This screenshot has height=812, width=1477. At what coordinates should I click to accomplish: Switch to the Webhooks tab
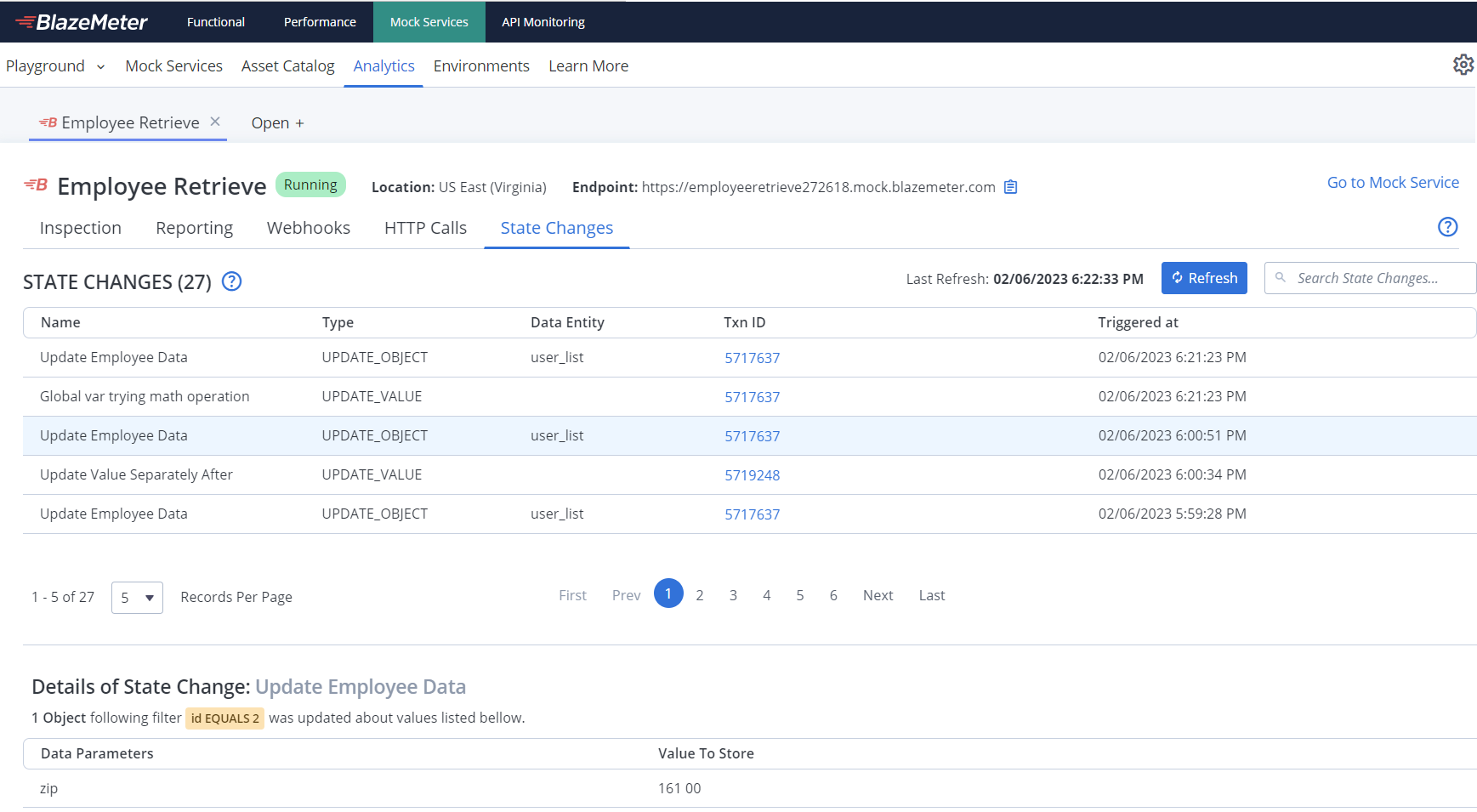pyautogui.click(x=309, y=228)
